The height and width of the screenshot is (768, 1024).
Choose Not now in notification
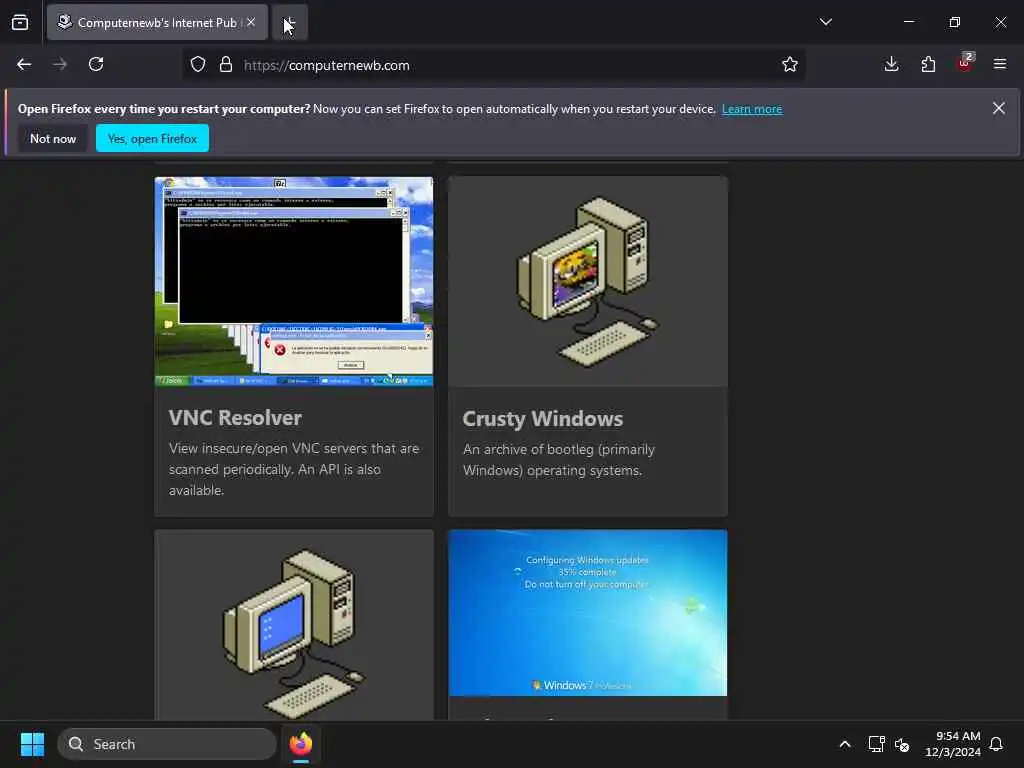(53, 138)
